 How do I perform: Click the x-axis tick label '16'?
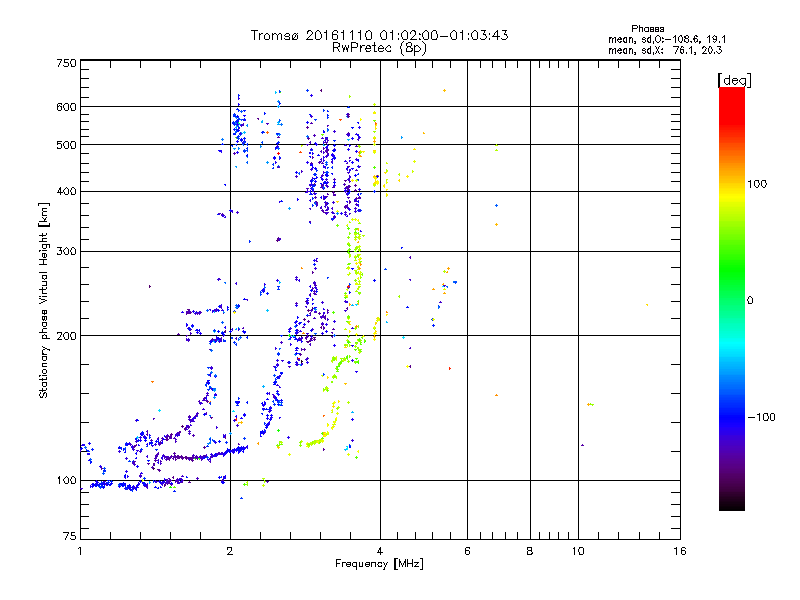pyautogui.click(x=680, y=551)
